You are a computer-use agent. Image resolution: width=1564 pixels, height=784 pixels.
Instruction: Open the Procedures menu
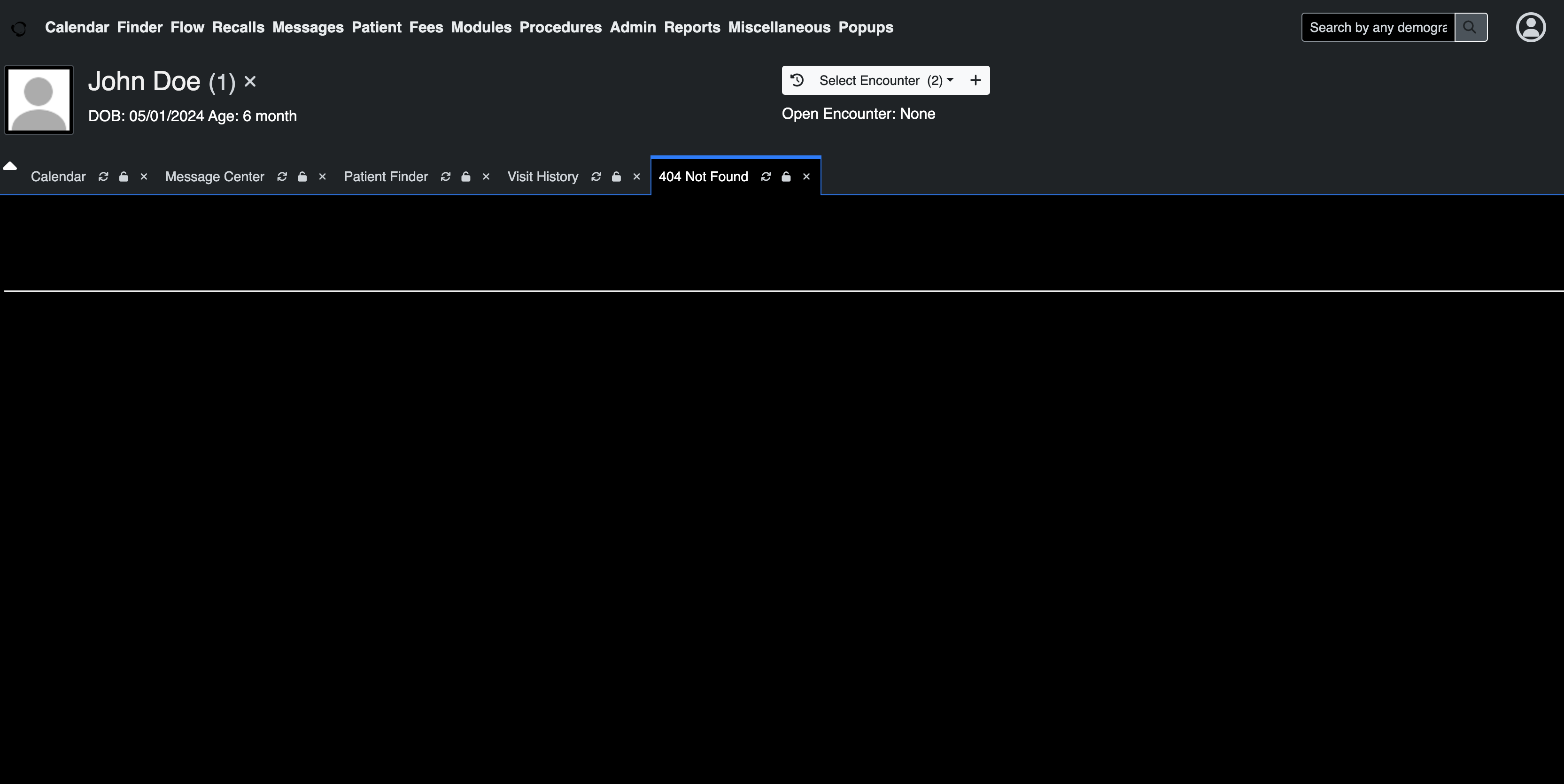pos(560,27)
